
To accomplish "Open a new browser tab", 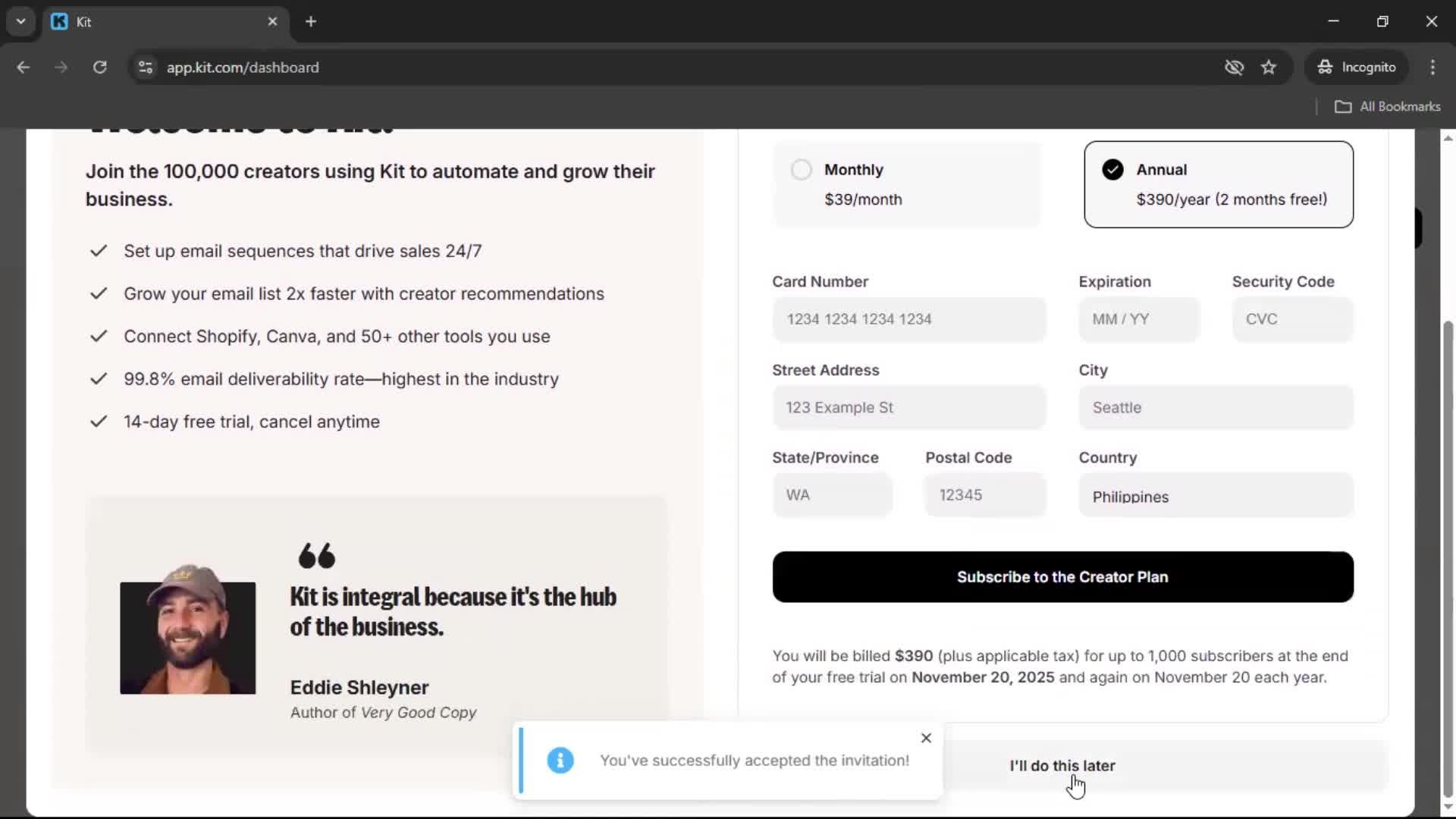I will click(311, 21).
